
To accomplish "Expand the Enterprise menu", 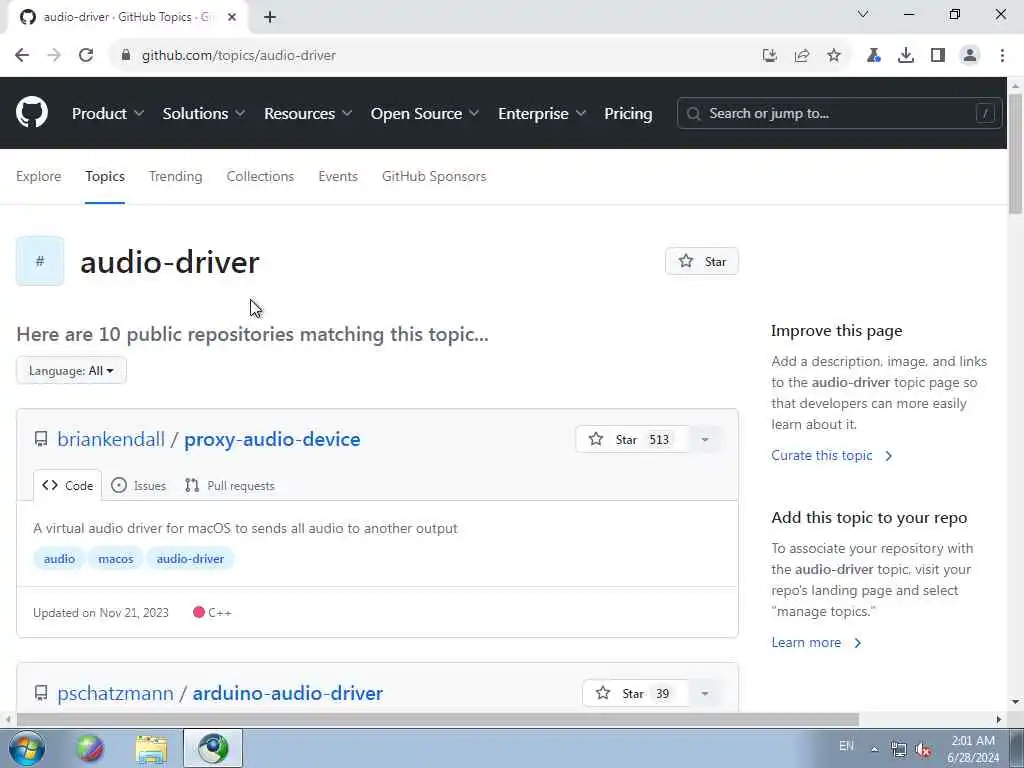I will pyautogui.click(x=541, y=114).
